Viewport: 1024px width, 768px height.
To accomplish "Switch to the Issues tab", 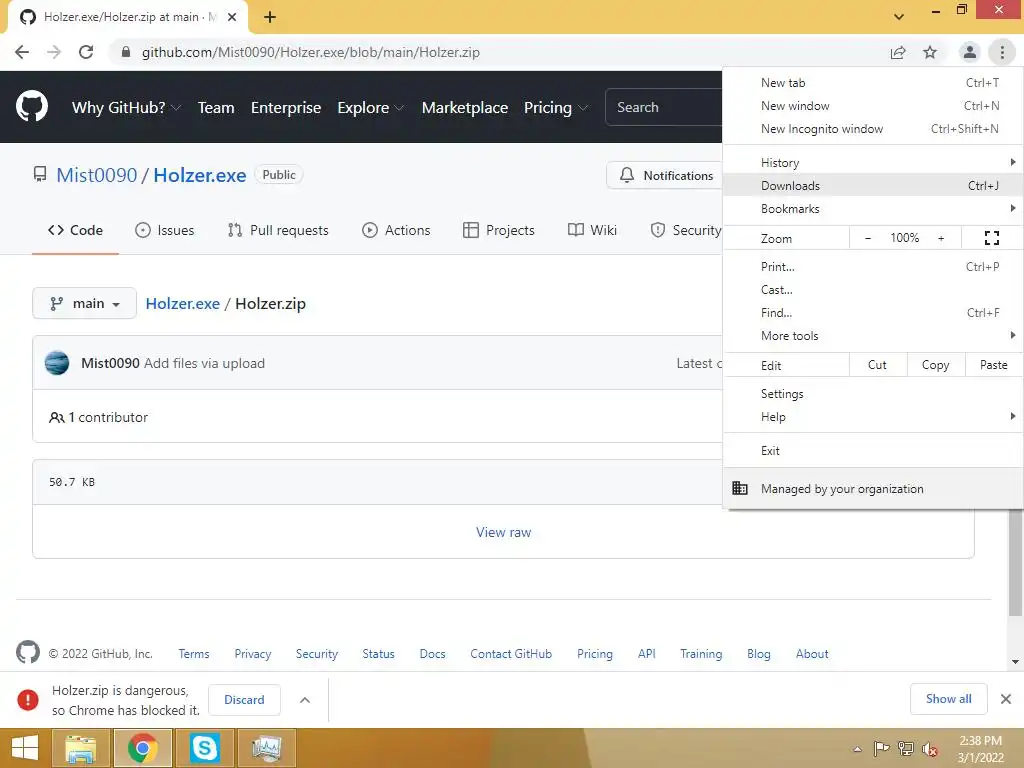I will coord(165,230).
